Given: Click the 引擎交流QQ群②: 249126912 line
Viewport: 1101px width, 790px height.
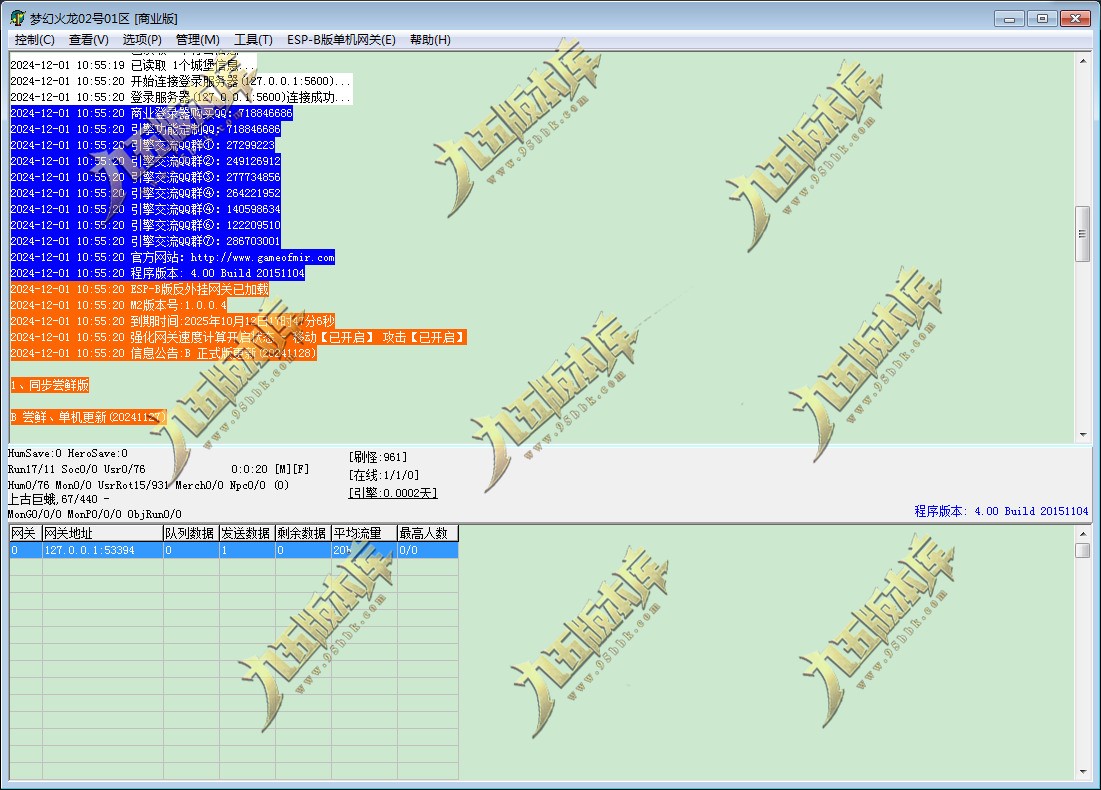Looking at the screenshot, I should pos(145,161).
